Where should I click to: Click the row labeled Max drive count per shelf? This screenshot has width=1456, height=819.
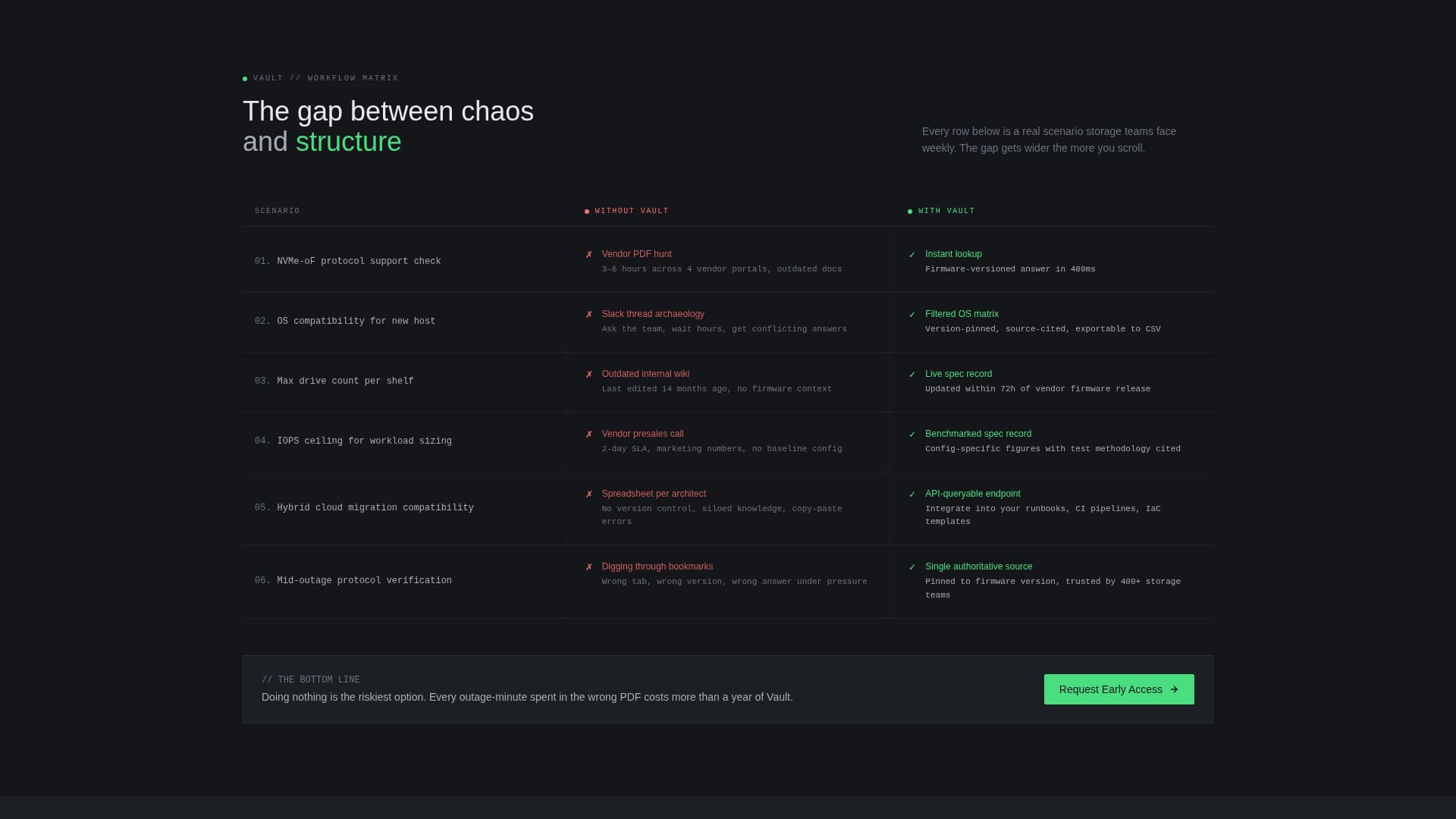click(345, 381)
